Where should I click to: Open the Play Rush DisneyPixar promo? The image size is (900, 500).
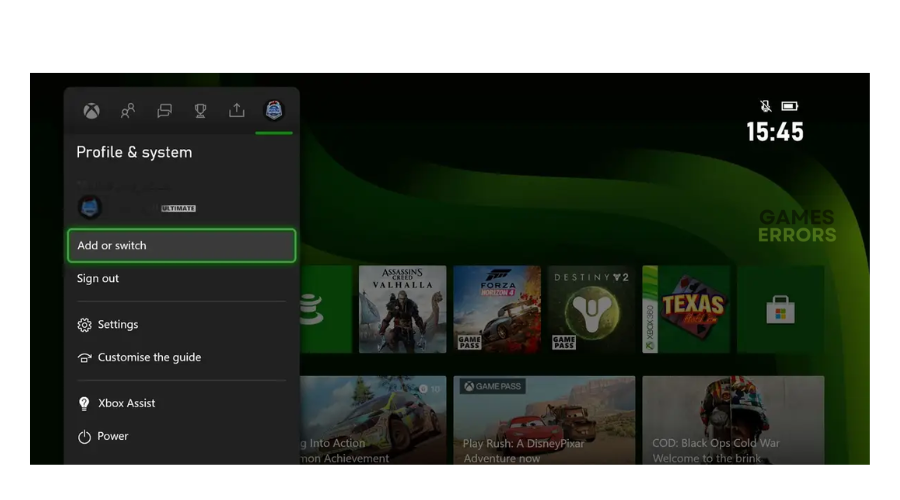544,420
